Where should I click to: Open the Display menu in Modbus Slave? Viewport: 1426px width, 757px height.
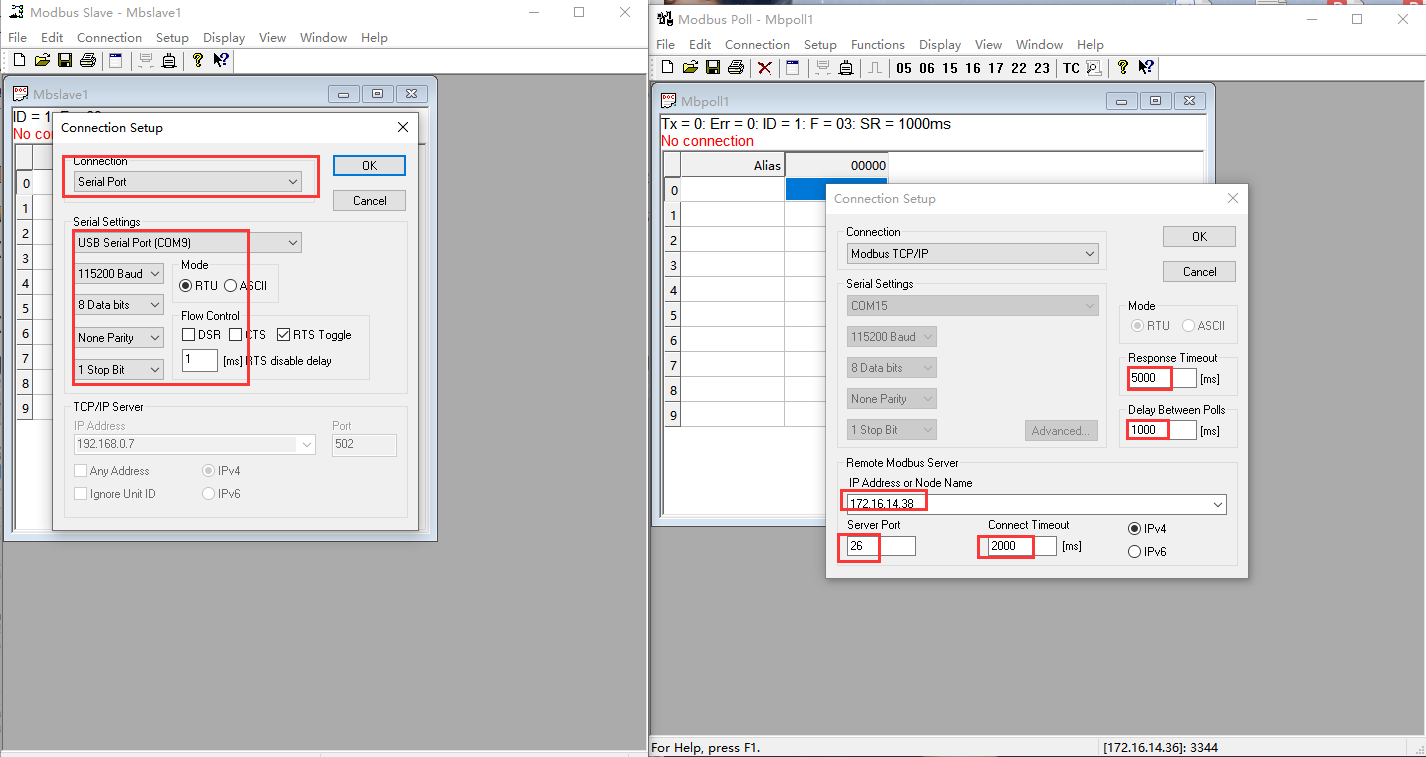click(x=224, y=37)
